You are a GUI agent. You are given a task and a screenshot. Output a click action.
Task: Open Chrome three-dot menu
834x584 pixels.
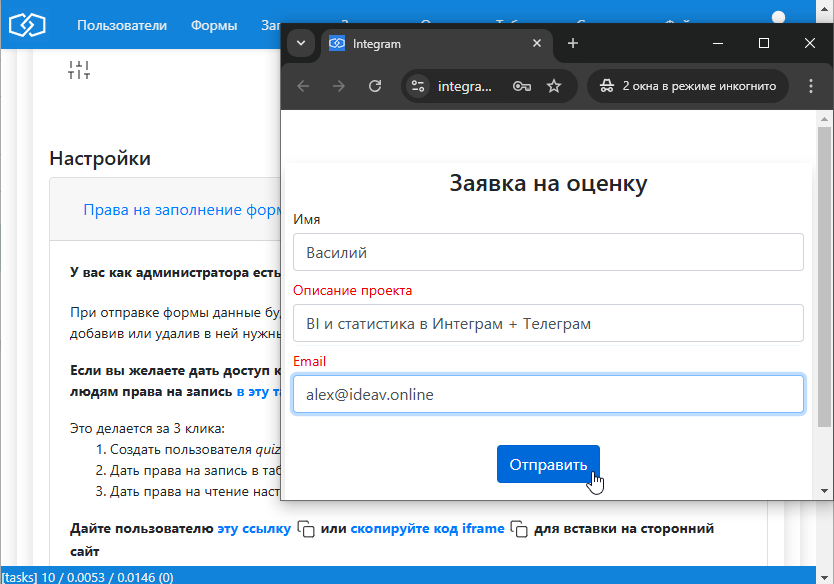811,86
